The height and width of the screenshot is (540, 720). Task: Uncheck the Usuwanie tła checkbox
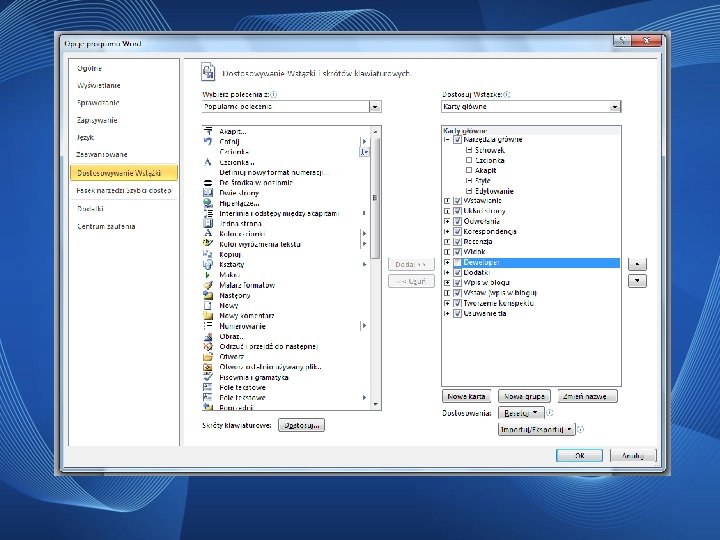(x=457, y=314)
